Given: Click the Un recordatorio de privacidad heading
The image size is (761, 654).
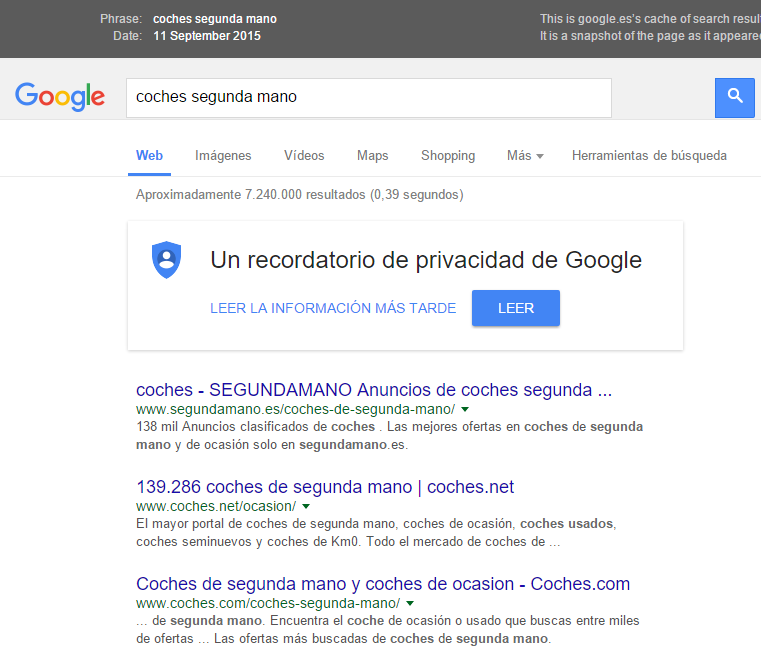Looking at the screenshot, I should pos(426,260).
